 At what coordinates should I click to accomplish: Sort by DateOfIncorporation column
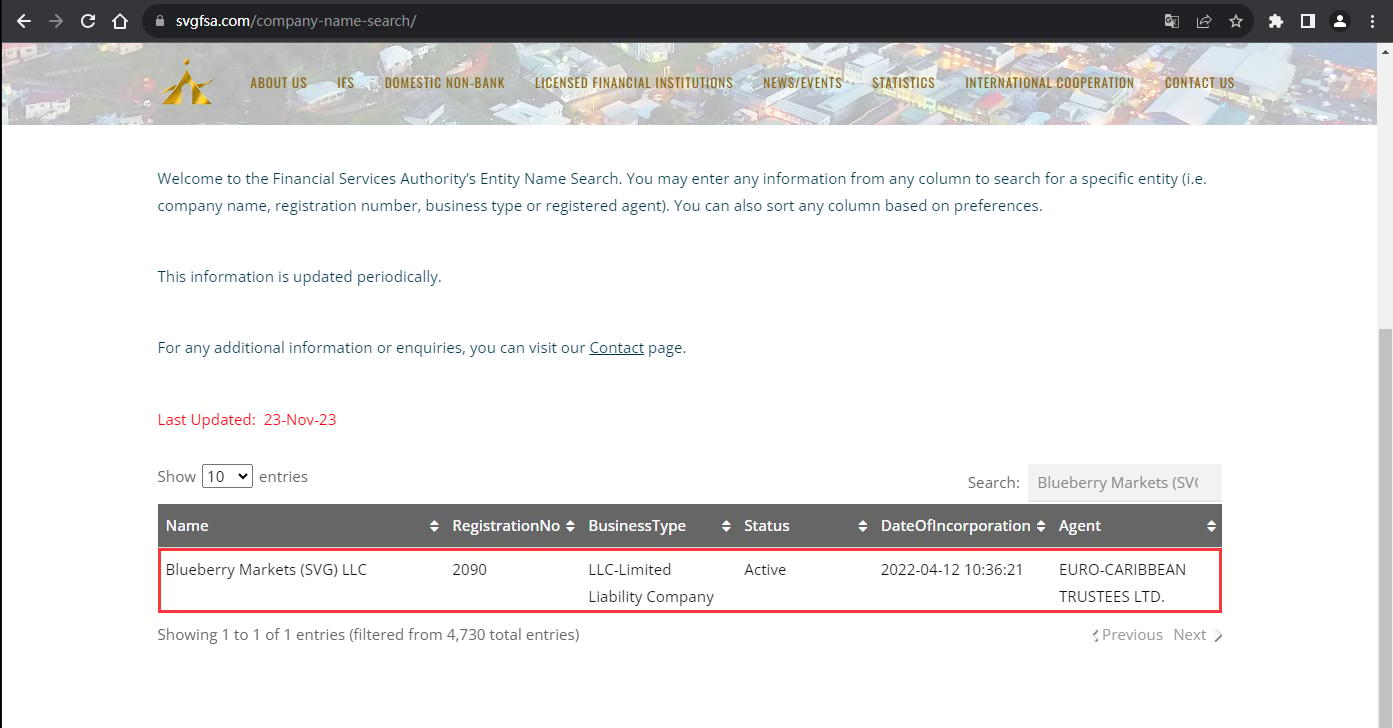[x=962, y=526]
